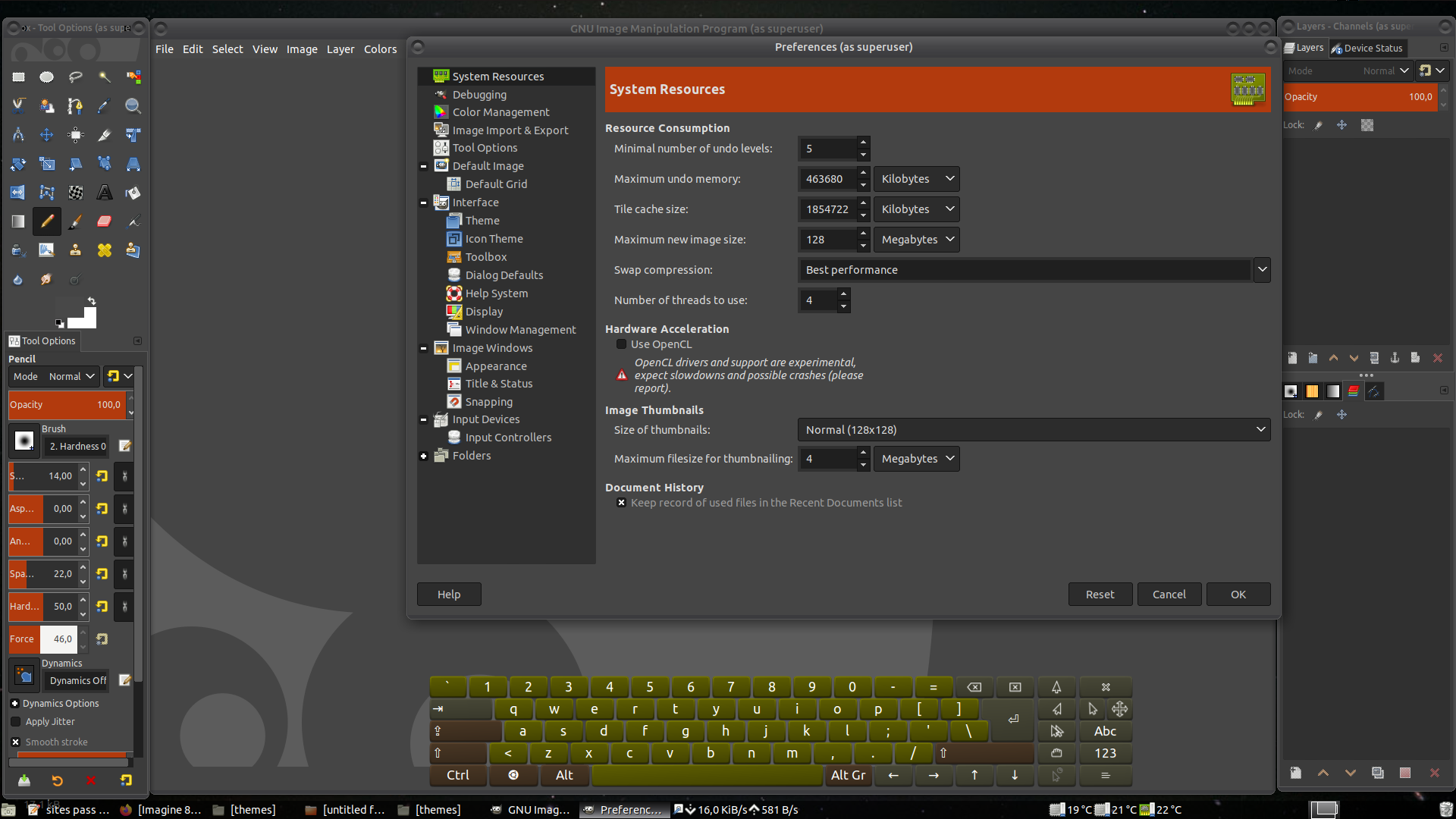Select the Paintbrush tool

point(76,221)
